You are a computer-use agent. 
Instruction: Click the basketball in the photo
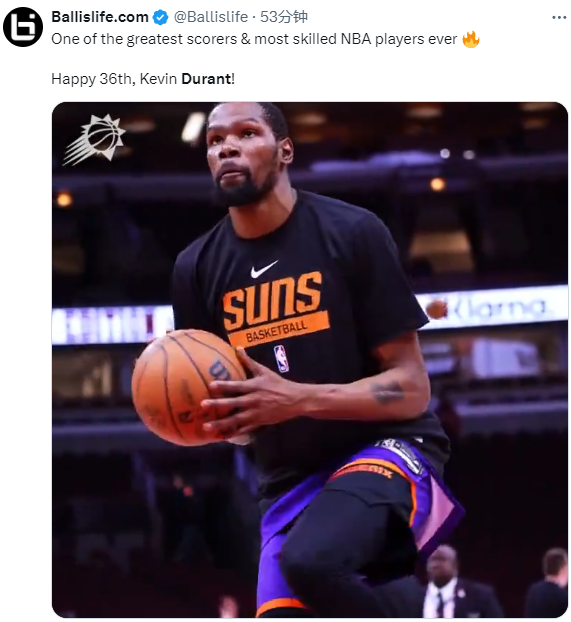(188, 387)
